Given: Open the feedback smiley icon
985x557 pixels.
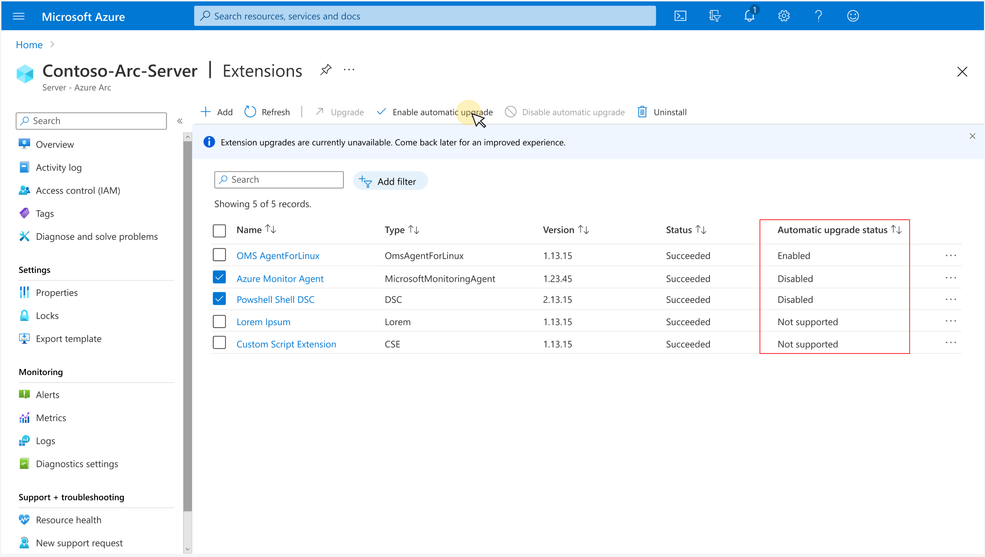Looking at the screenshot, I should point(853,16).
